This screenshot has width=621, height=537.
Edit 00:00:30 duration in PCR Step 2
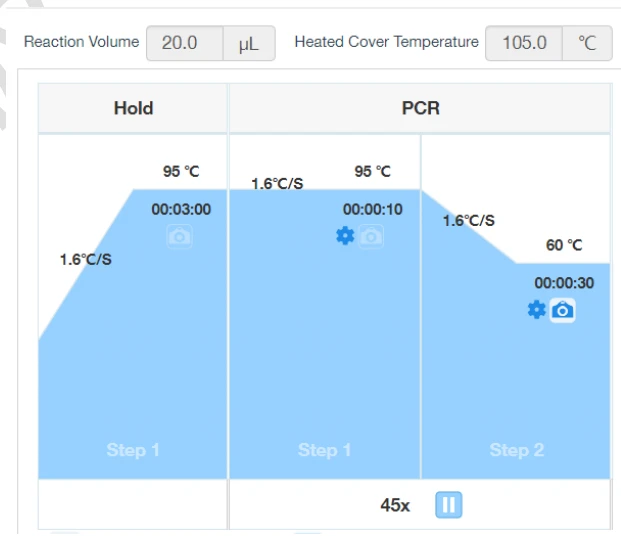pos(563,284)
